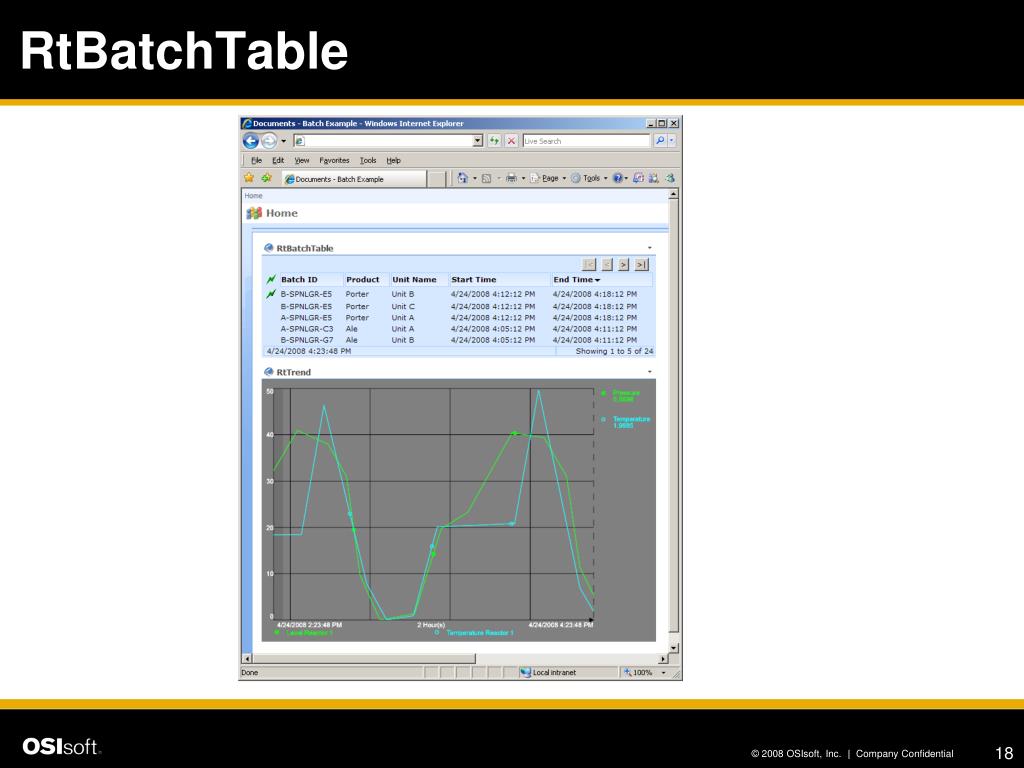Follow the Home breadcrumb link
The height and width of the screenshot is (768, 1024).
253,196
